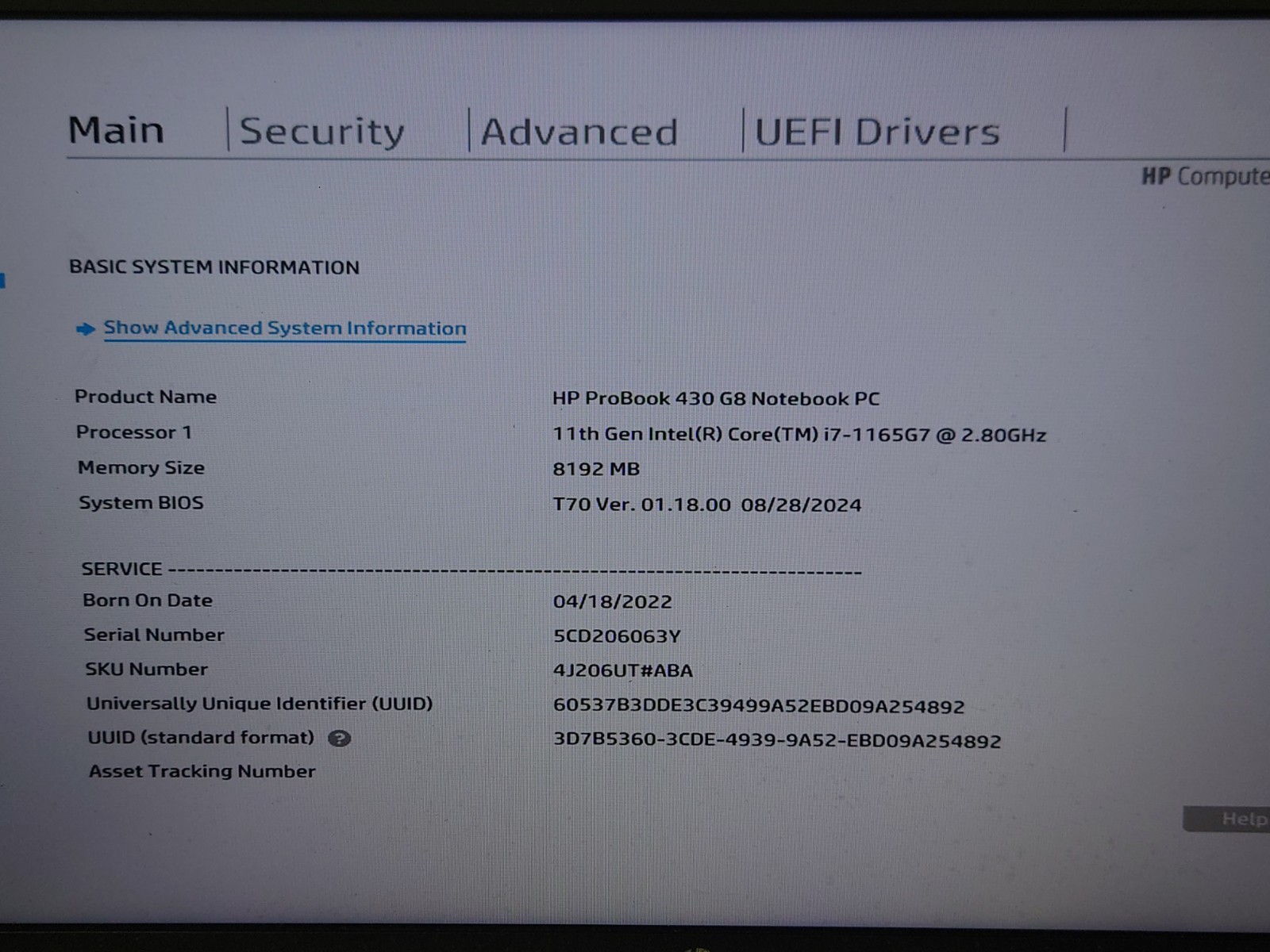Click the Help button
The width and height of the screenshot is (1270, 952).
pos(1227,819)
